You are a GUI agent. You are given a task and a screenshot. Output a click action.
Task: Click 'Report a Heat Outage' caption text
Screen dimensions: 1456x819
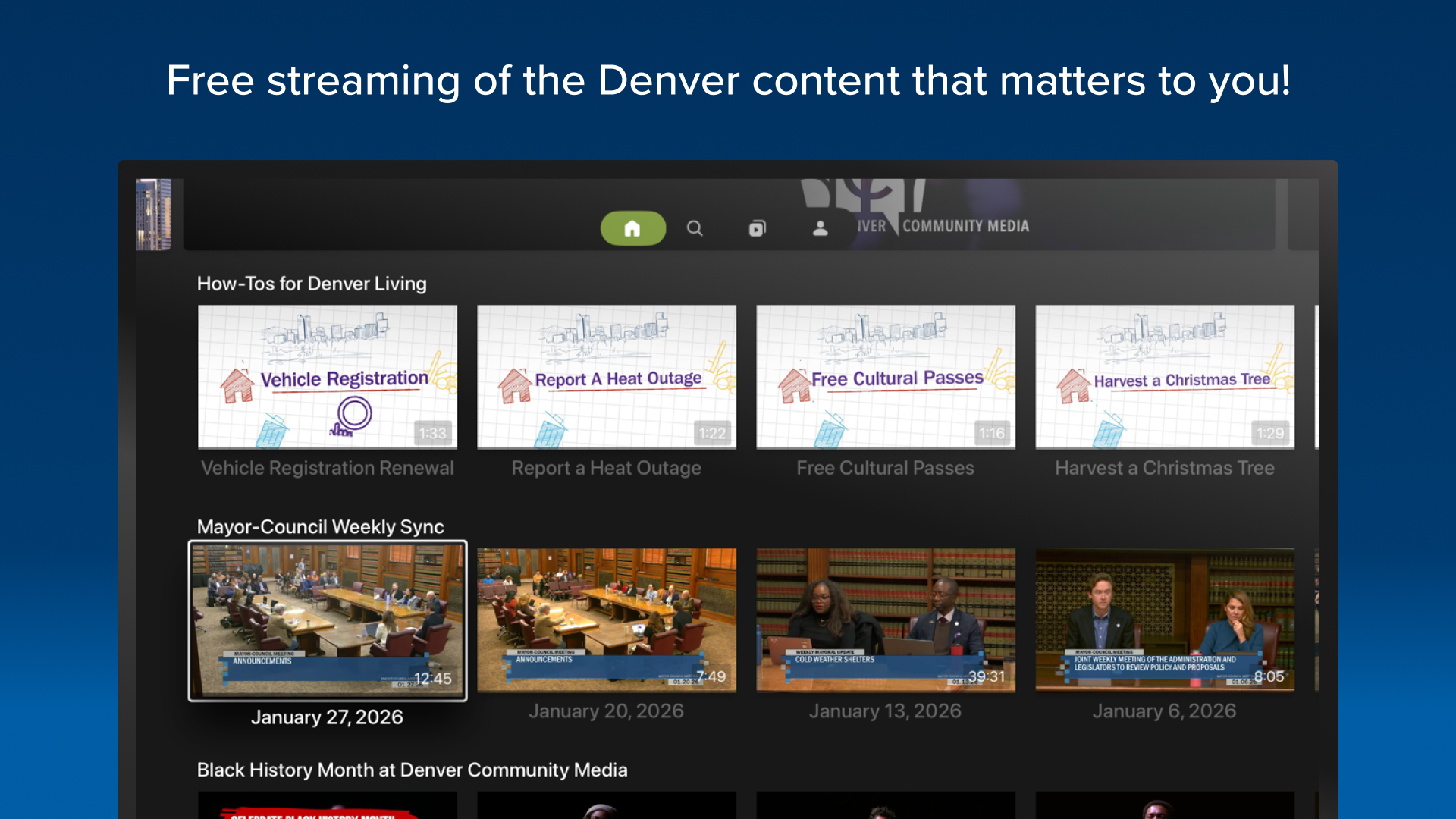(x=607, y=468)
